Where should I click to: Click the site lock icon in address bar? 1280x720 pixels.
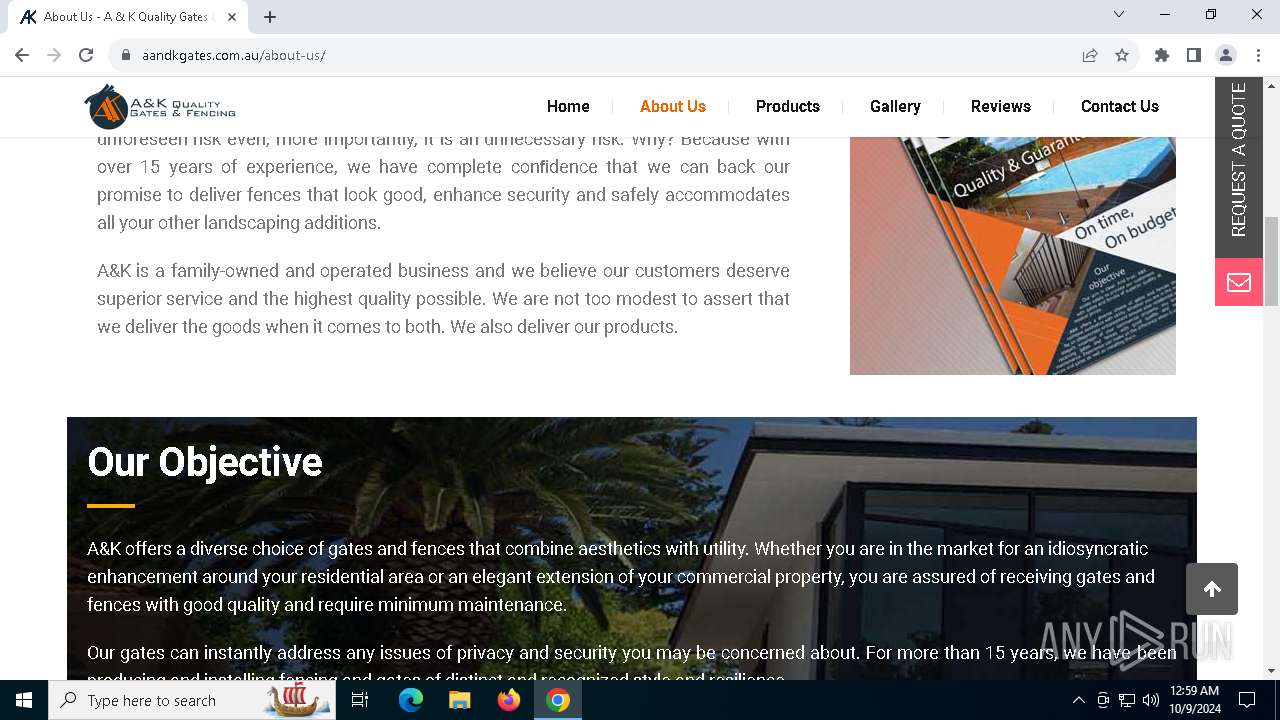(x=126, y=55)
